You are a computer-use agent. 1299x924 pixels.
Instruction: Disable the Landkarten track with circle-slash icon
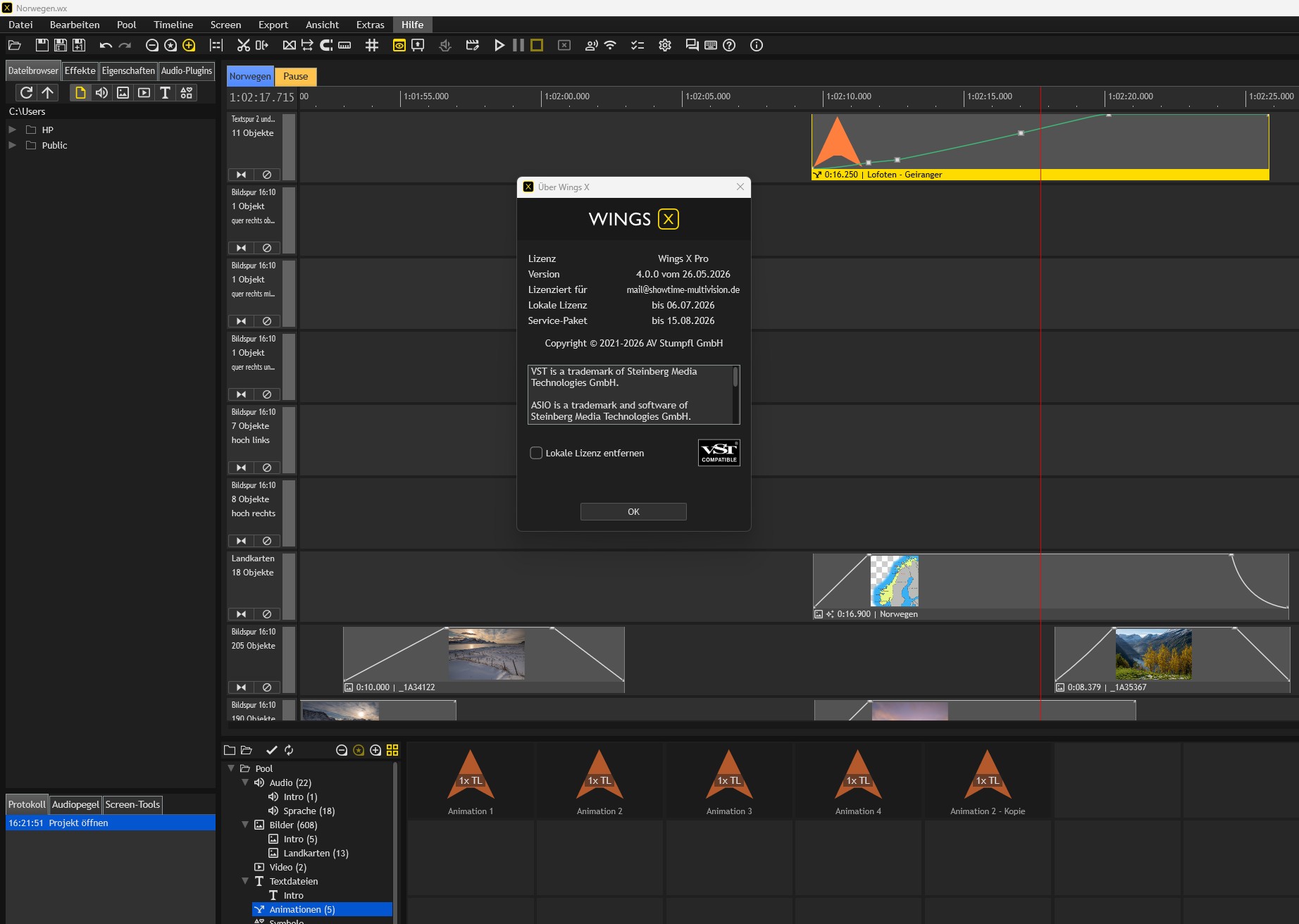267,614
